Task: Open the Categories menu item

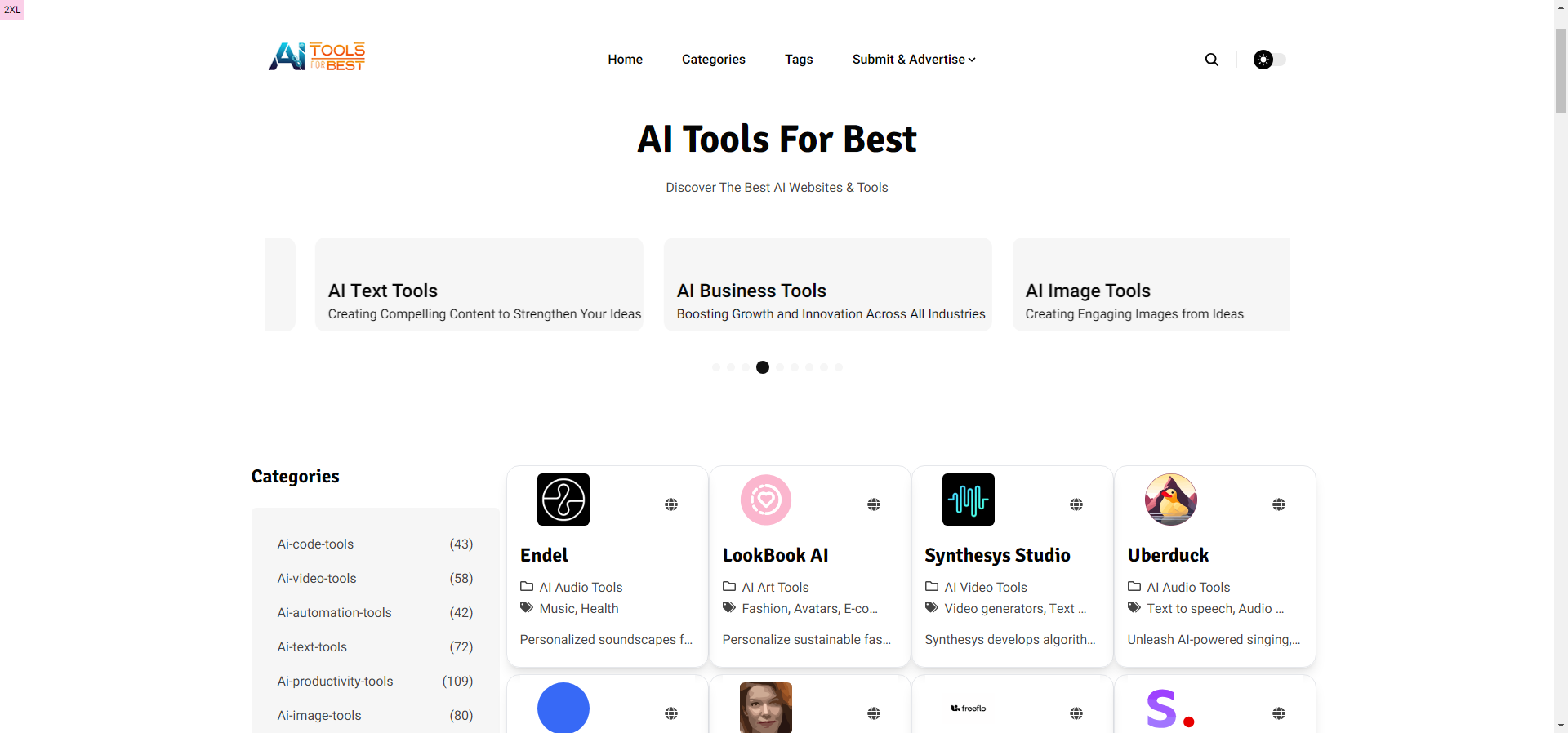Action: coord(714,60)
